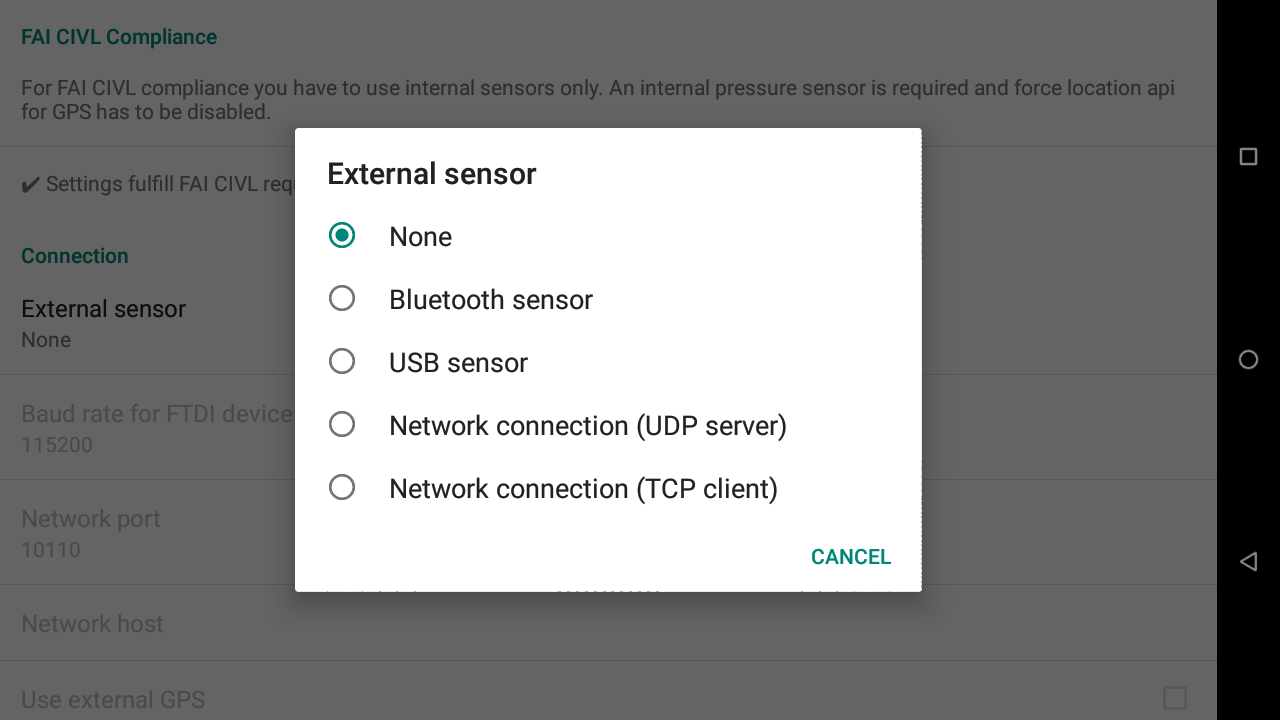Tap the recent apps square icon
Image resolution: width=1280 pixels, height=720 pixels.
(1248, 157)
